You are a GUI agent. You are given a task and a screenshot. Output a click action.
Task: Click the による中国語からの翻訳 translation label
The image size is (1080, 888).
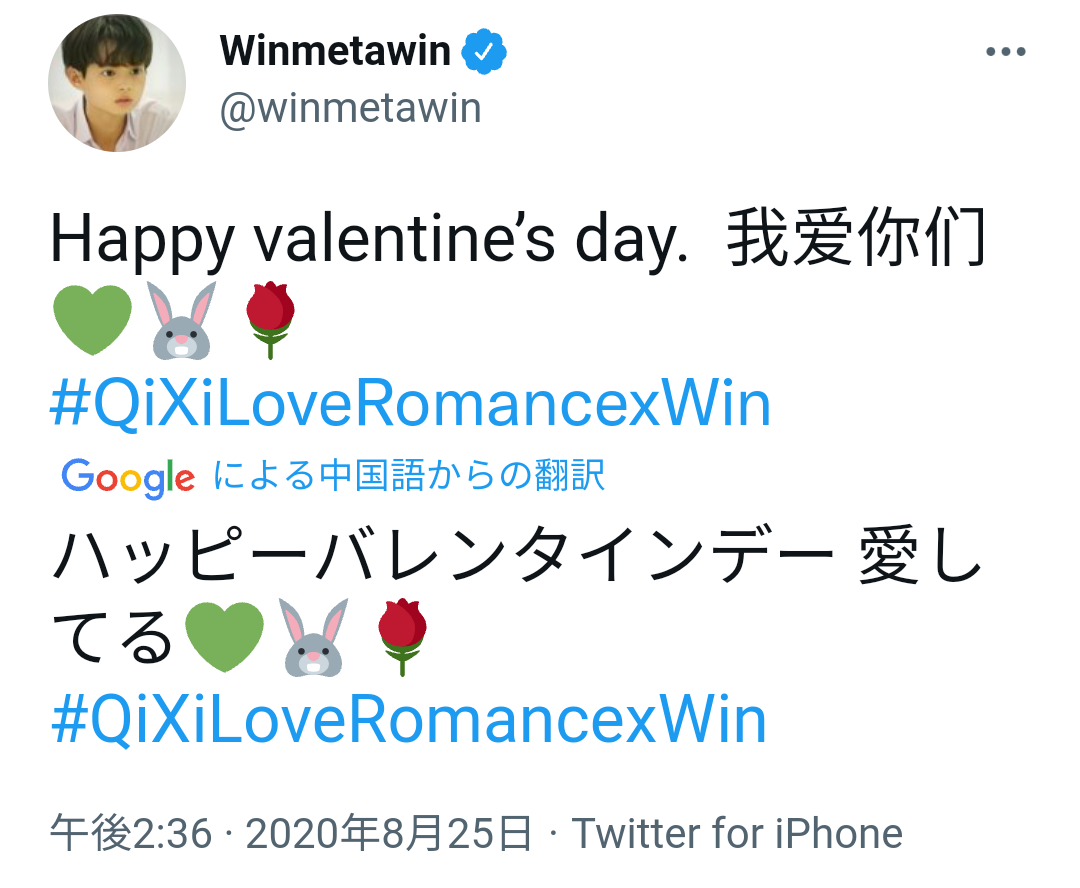pyautogui.click(x=409, y=476)
